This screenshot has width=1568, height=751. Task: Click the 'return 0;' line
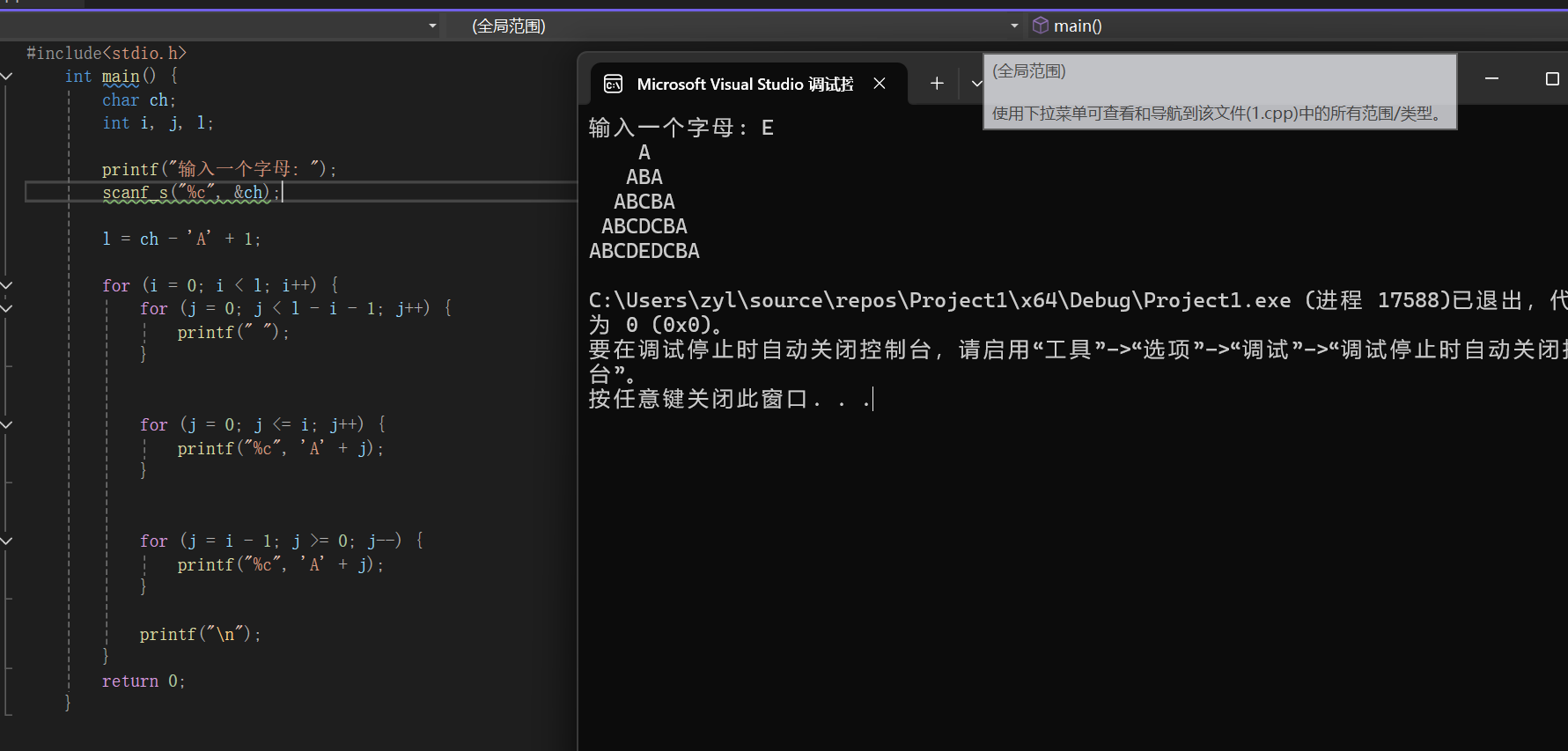click(144, 681)
